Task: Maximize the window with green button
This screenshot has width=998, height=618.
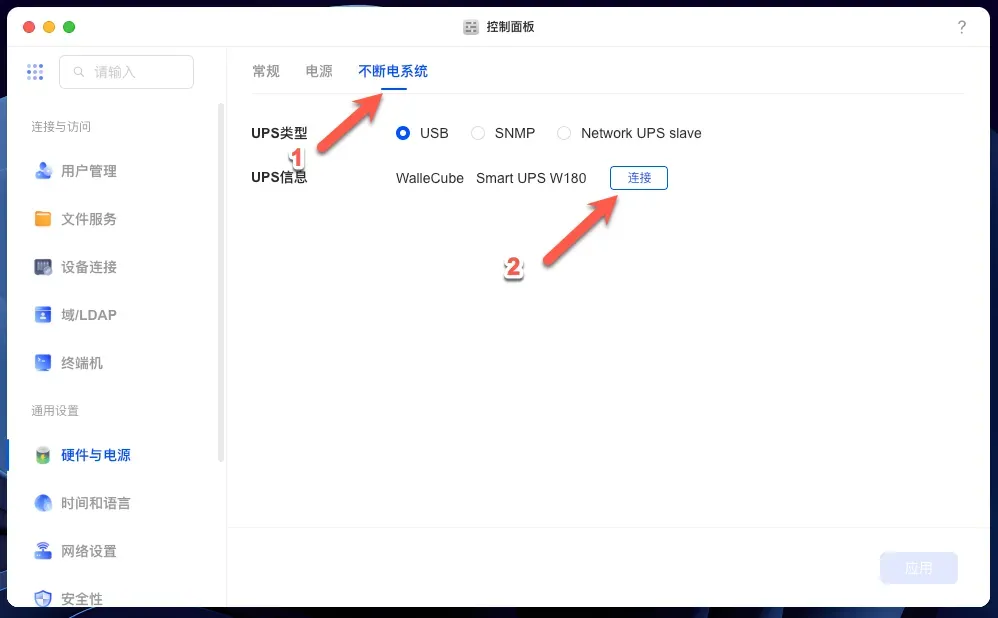Action: tap(69, 27)
